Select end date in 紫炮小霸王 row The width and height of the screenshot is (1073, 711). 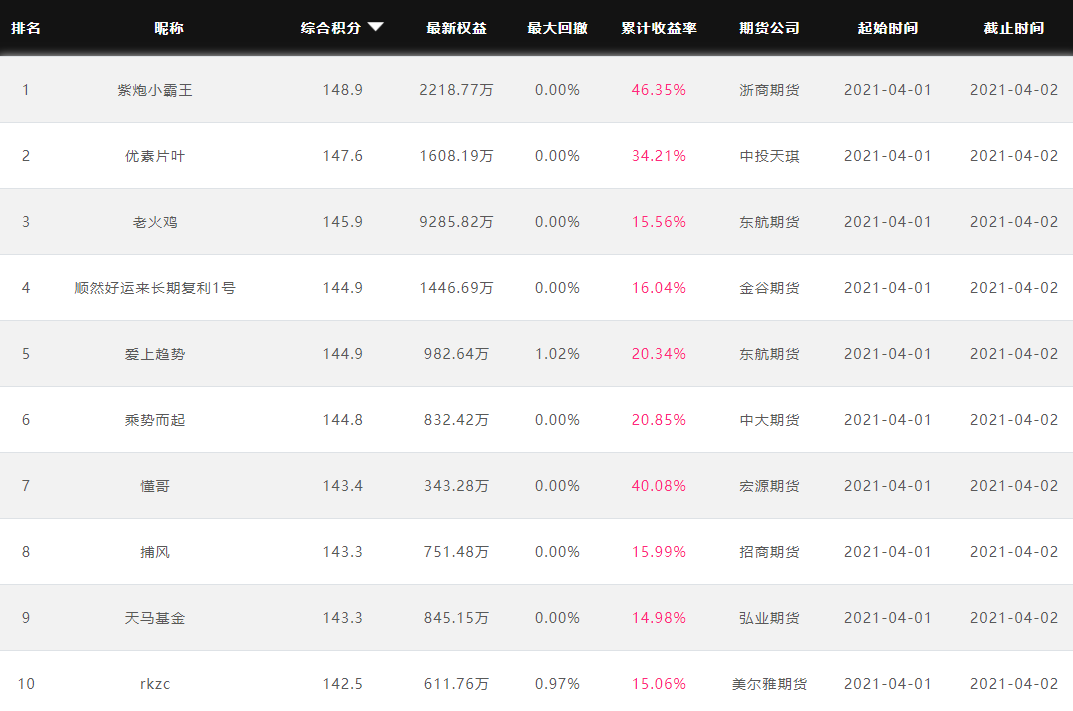1014,90
